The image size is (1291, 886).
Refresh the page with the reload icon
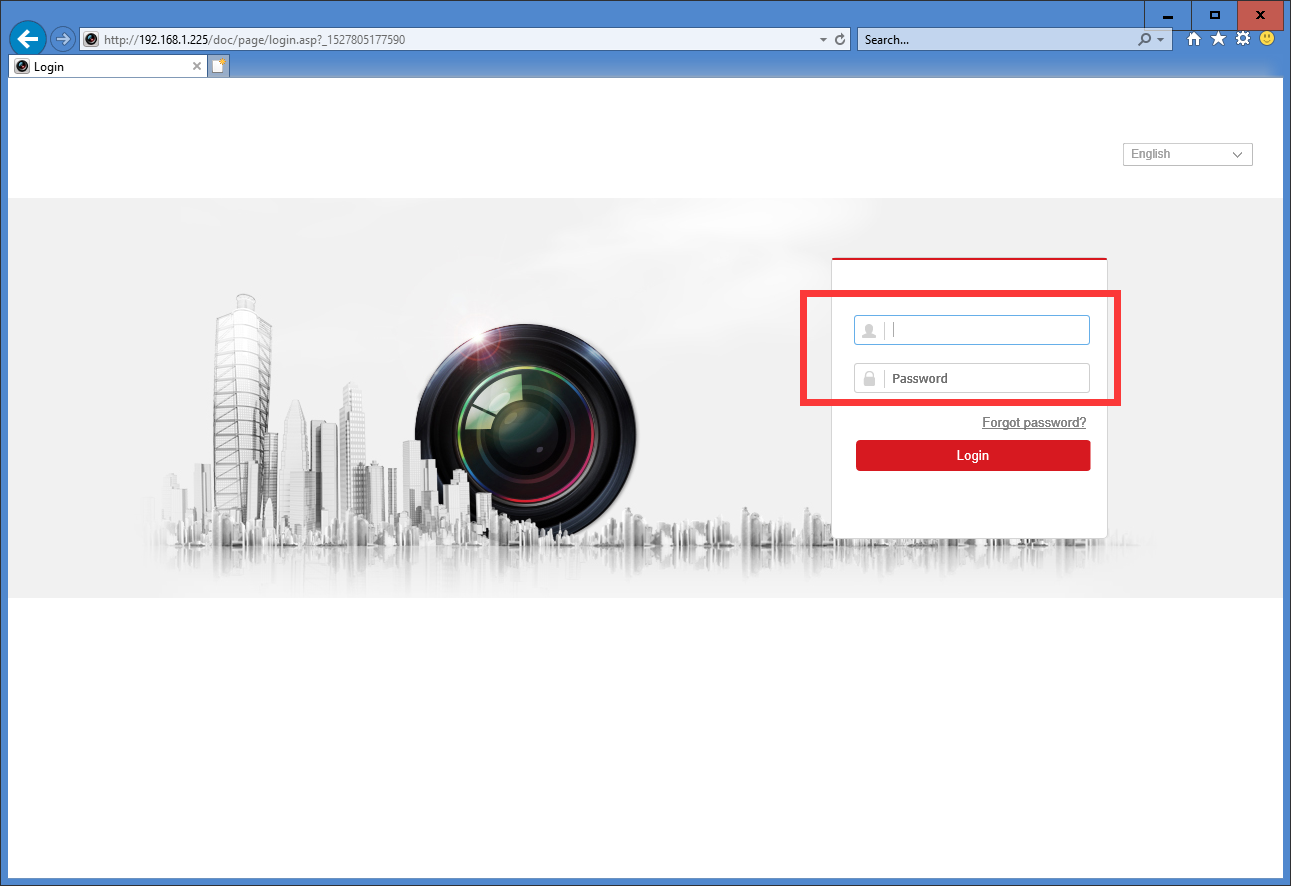(840, 40)
